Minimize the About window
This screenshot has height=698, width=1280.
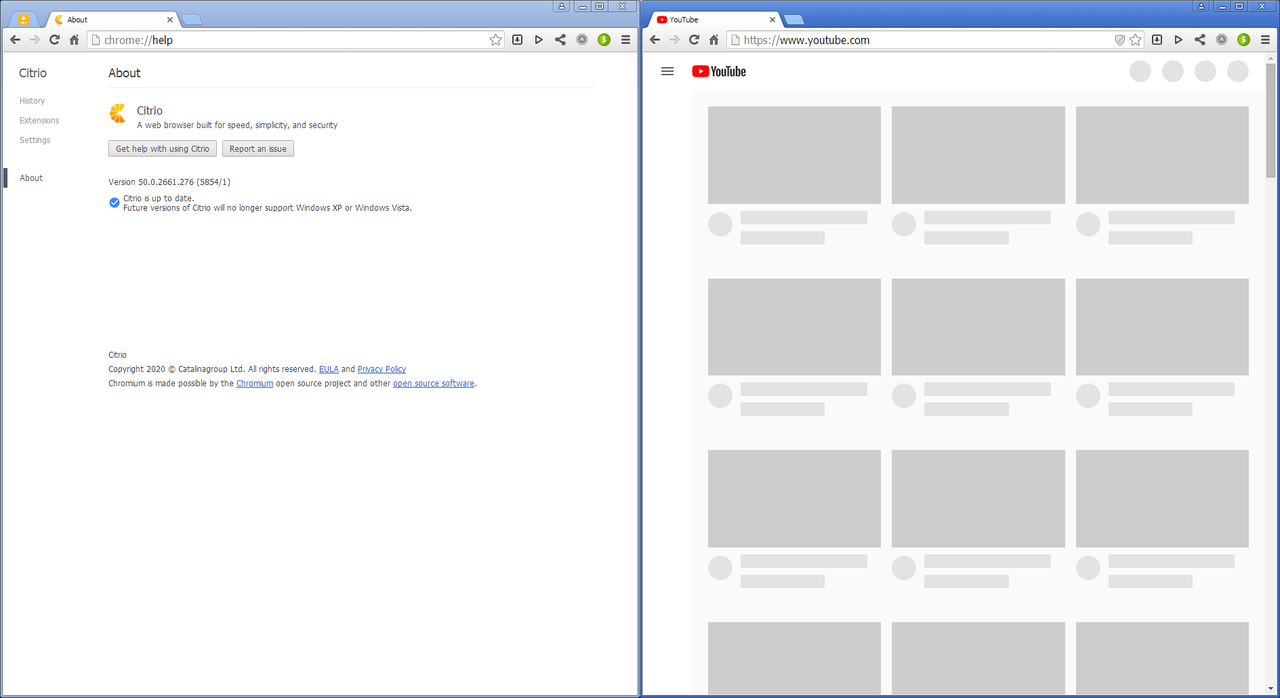(x=581, y=6)
